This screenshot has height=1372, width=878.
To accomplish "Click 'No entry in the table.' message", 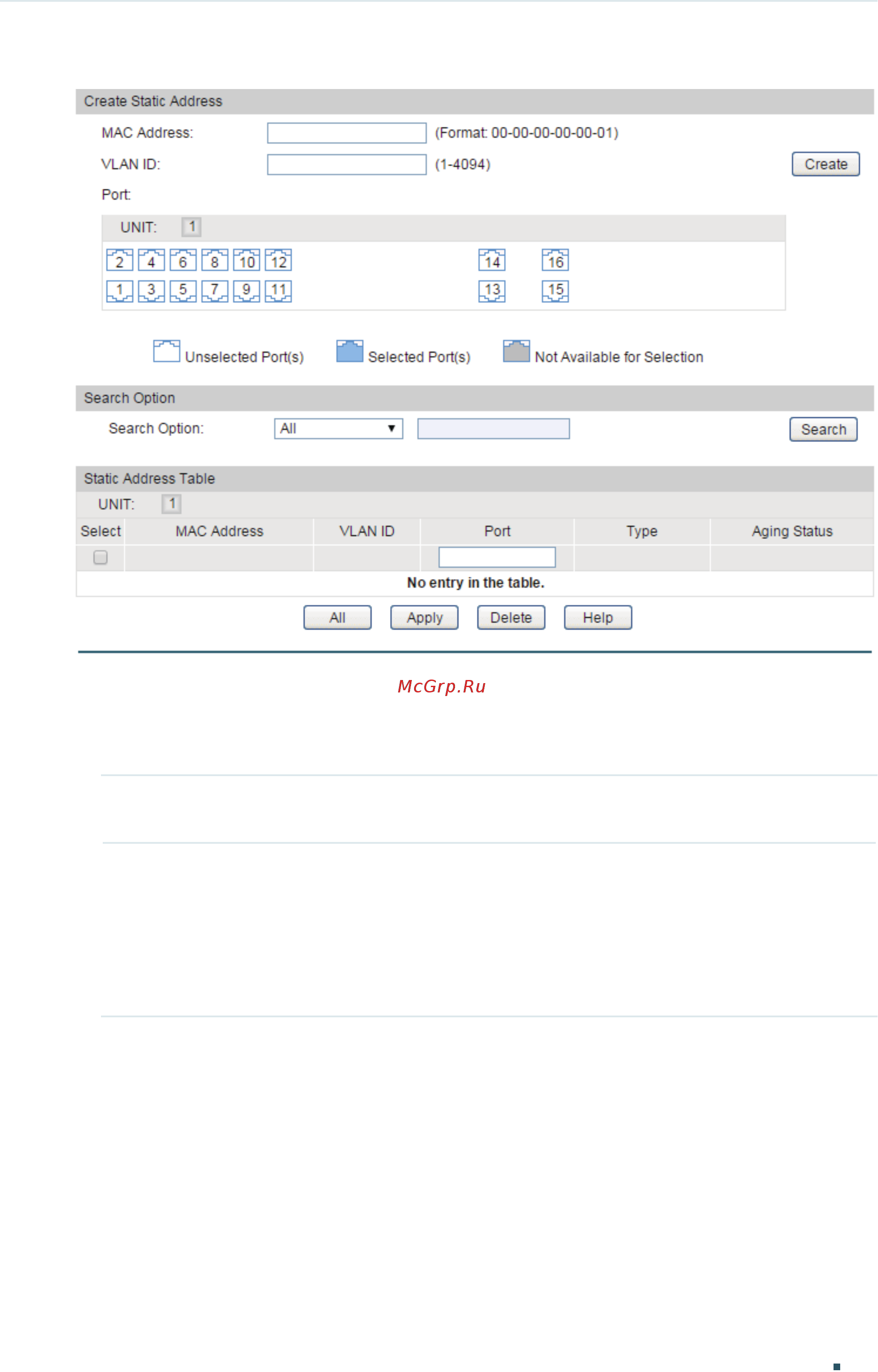I will point(476,583).
